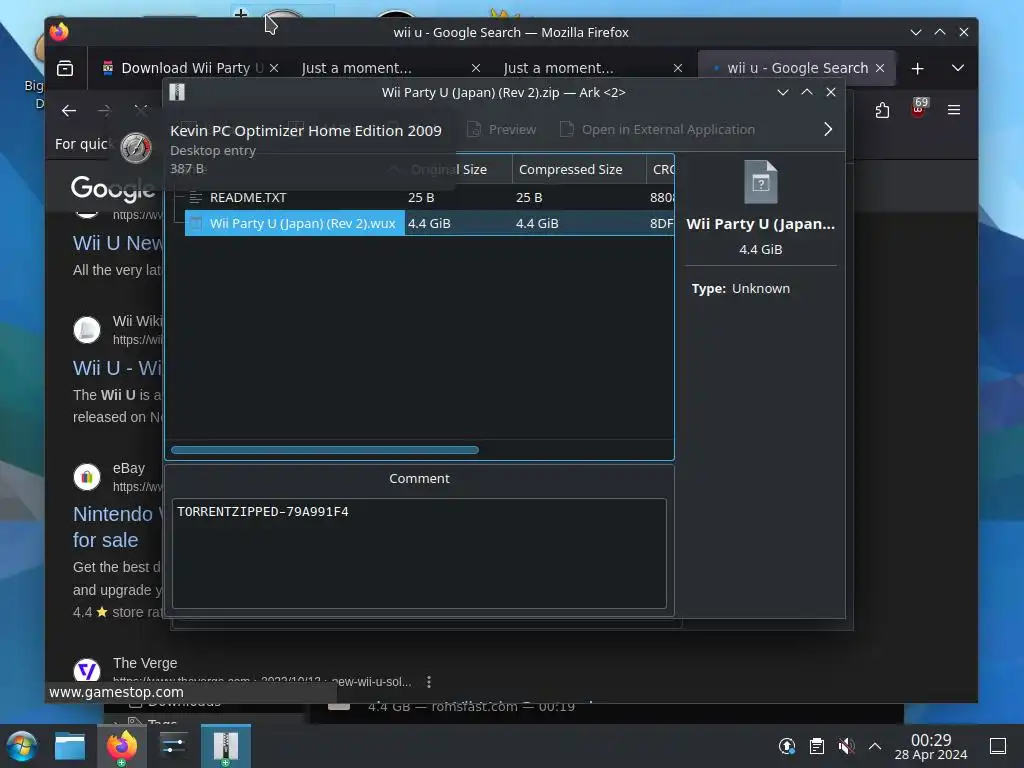Open Firefox hamburger application menu
Screen dimensions: 1024x768
(953, 110)
